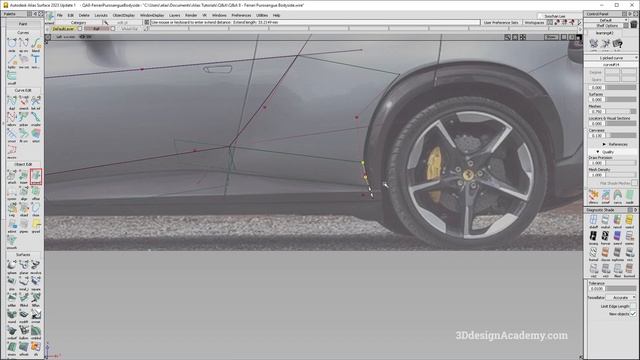Open the ObjectDisplay menu
The width and height of the screenshot is (640, 360).
(124, 16)
